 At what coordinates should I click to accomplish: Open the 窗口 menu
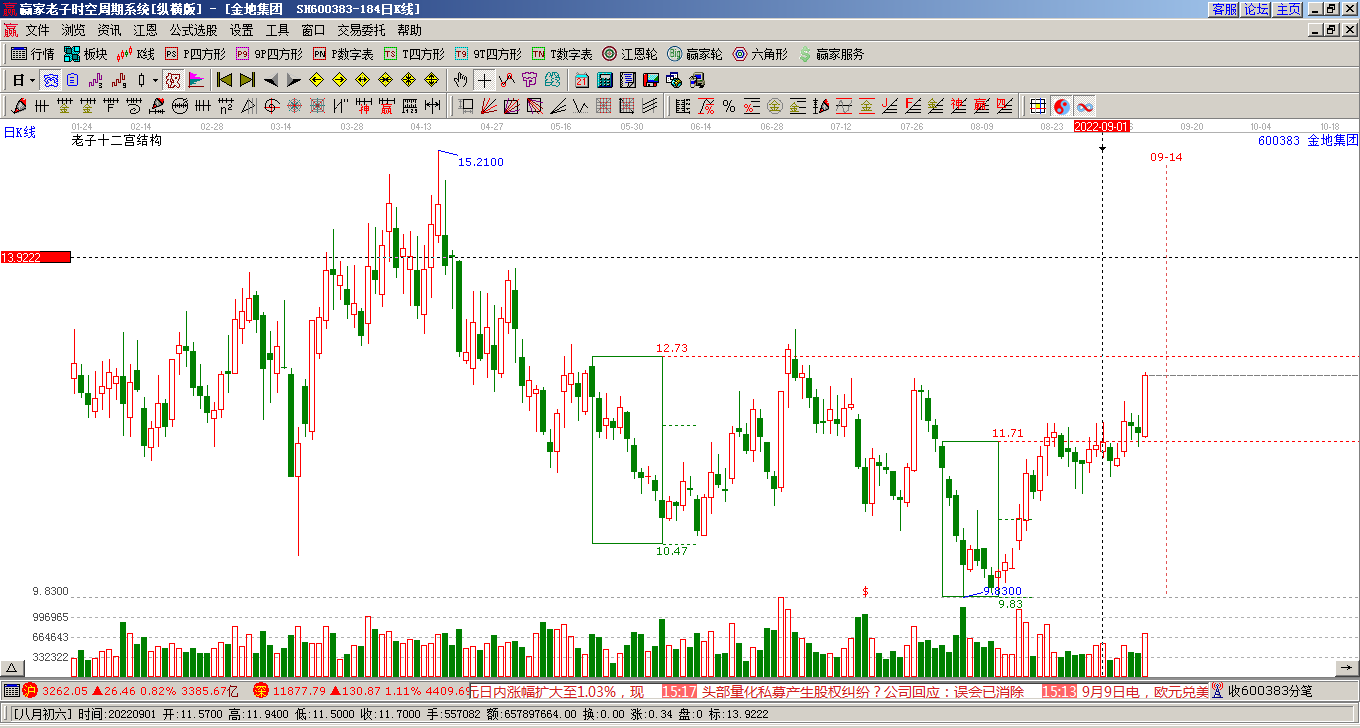313,31
